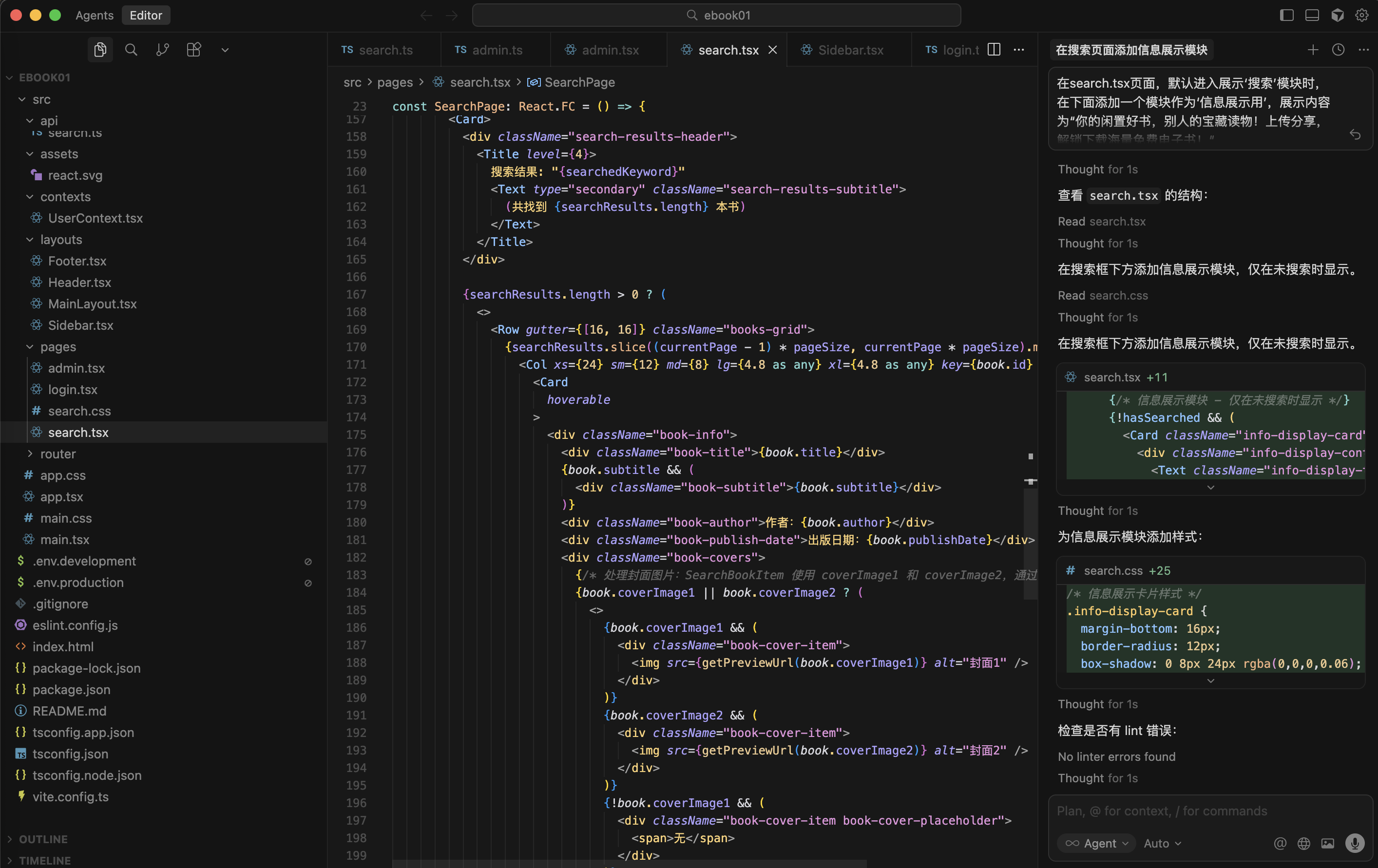Viewport: 1378px width, 868px height.
Task: Open the Auto model dropdown
Action: [x=1162, y=843]
